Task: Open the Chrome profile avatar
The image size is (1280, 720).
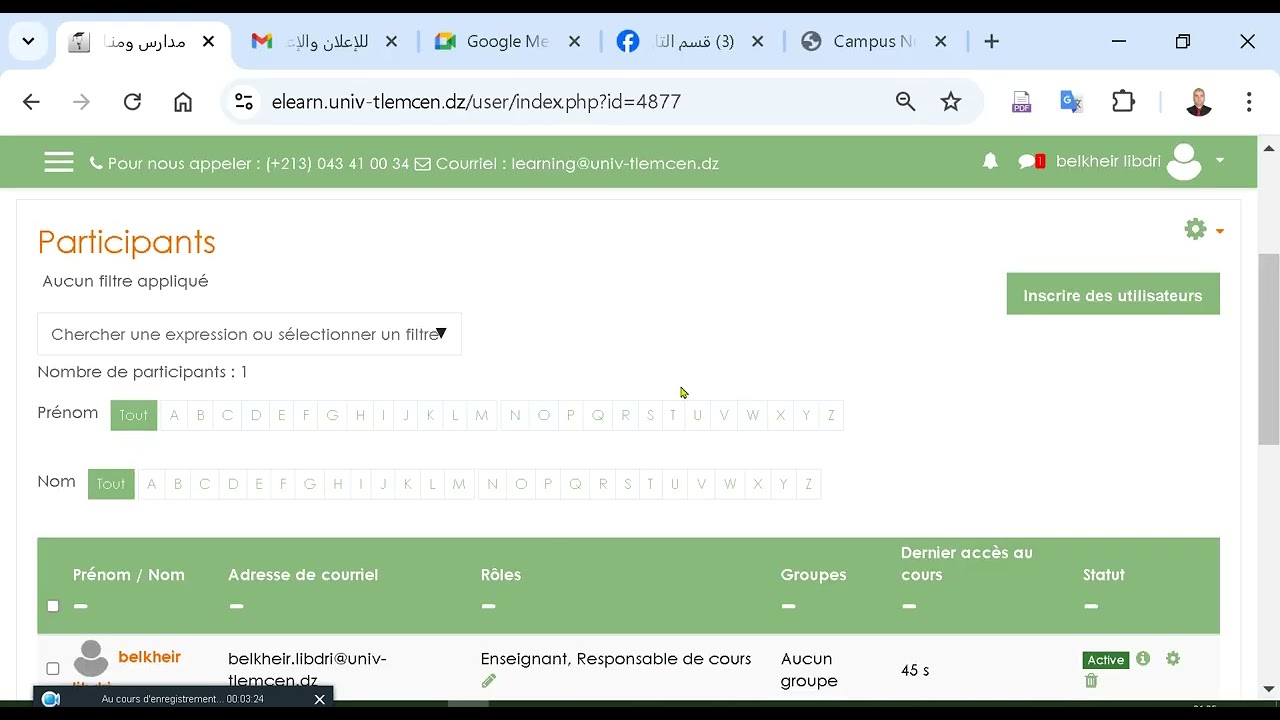Action: [1199, 101]
